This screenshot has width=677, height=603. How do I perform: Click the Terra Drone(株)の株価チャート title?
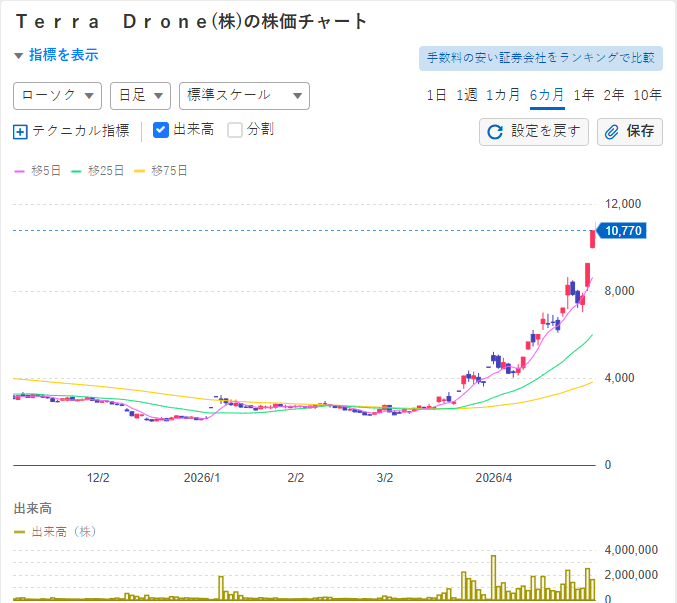coord(191,22)
